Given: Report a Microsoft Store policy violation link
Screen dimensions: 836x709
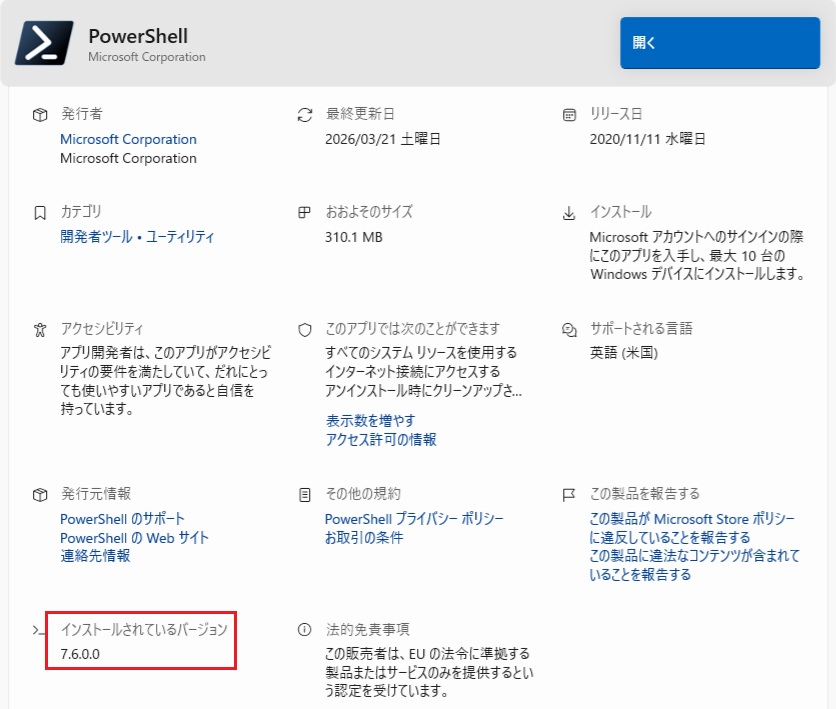Looking at the screenshot, I should pos(692,528).
